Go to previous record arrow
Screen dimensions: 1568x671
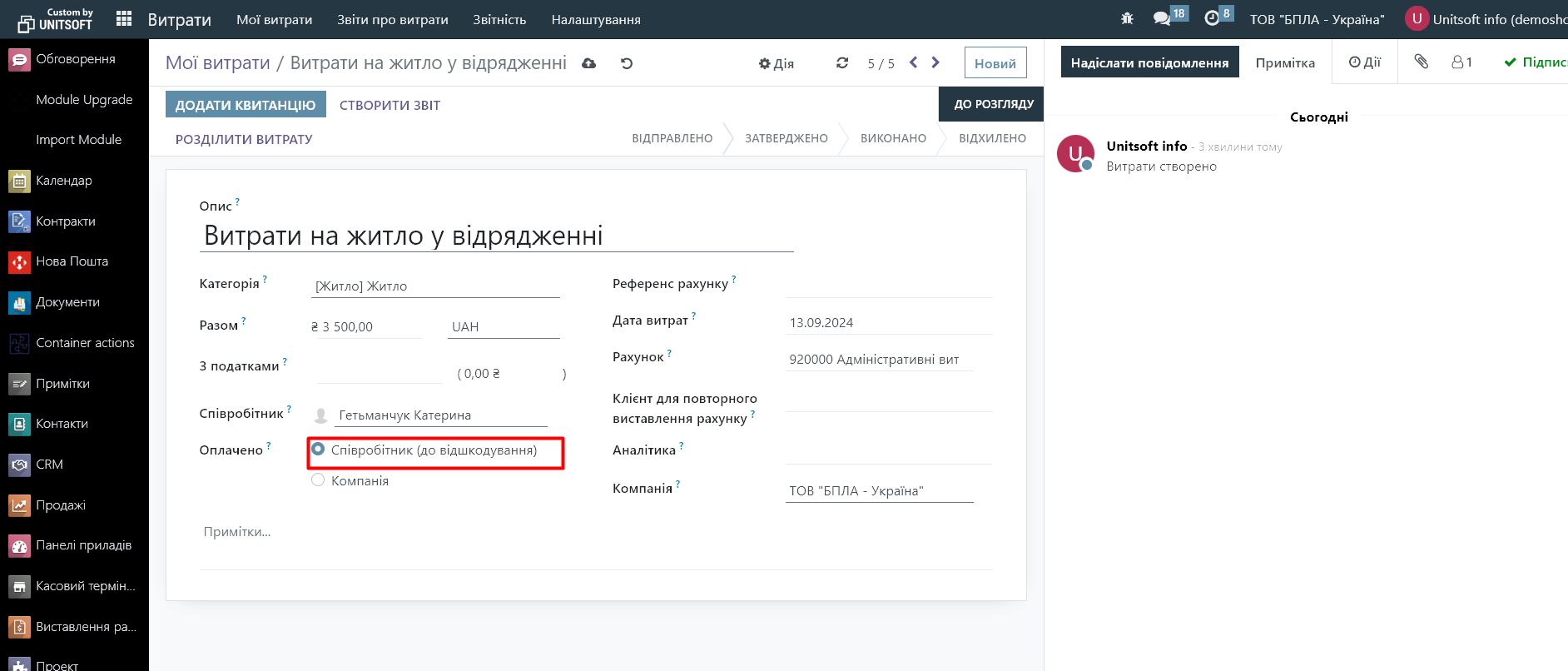click(914, 62)
